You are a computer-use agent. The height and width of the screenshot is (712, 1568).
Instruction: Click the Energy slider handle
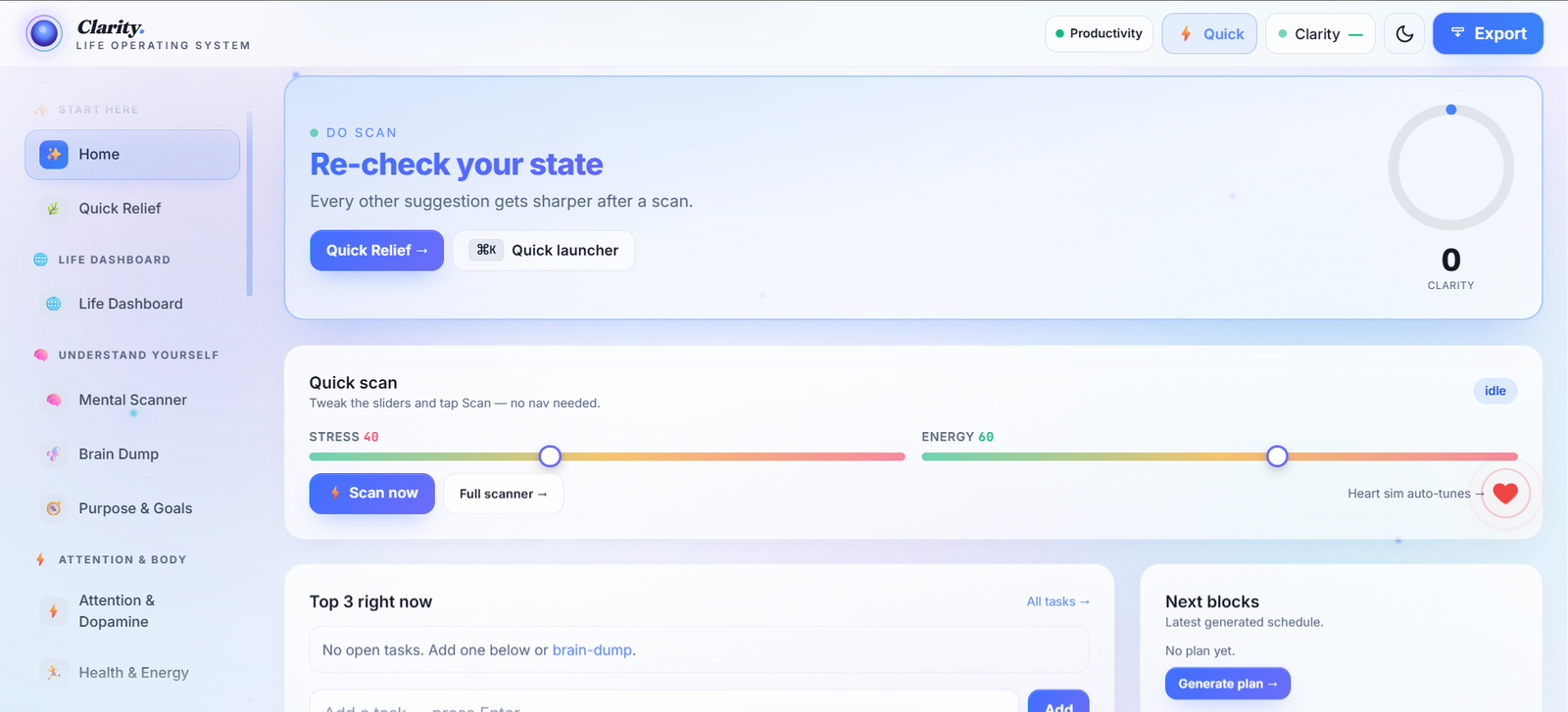click(1277, 456)
